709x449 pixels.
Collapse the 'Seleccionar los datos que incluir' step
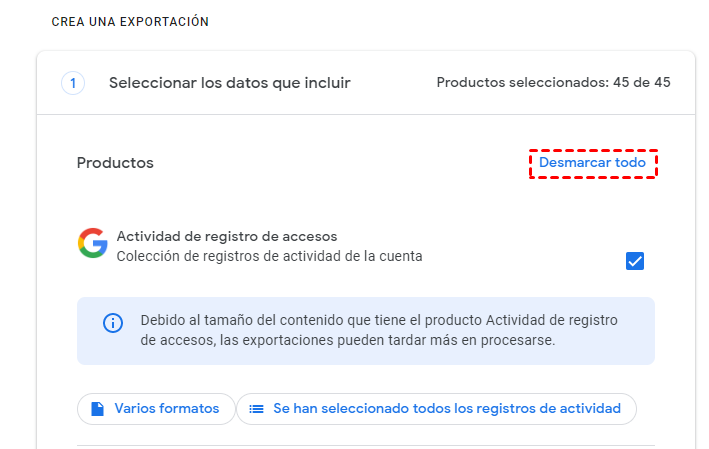tap(230, 83)
